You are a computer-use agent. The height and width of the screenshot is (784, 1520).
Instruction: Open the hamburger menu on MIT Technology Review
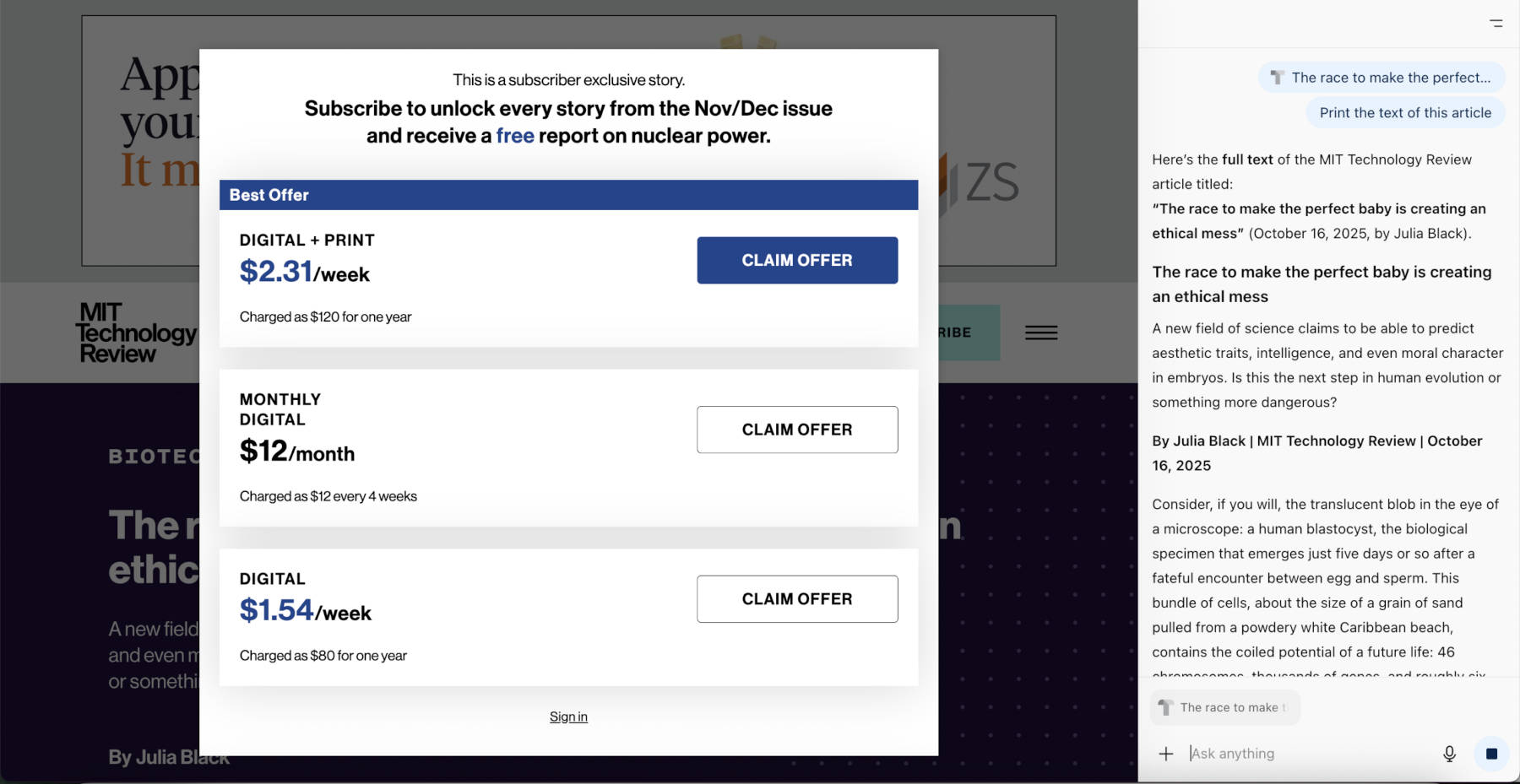point(1040,333)
